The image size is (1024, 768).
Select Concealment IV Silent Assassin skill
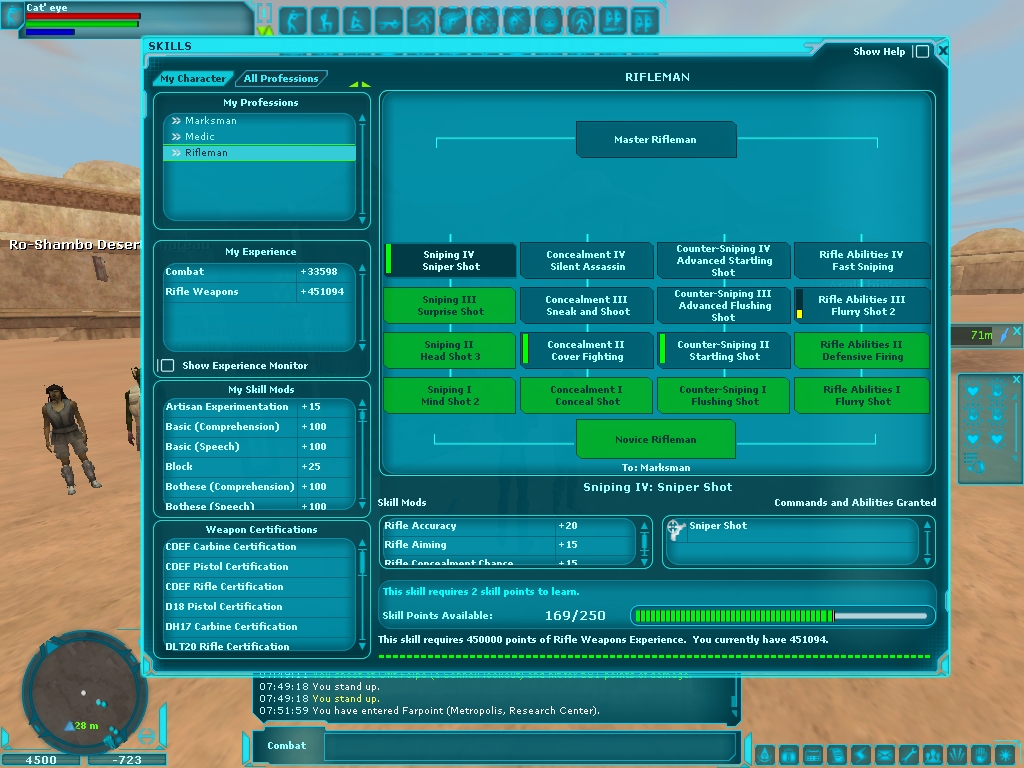click(587, 261)
